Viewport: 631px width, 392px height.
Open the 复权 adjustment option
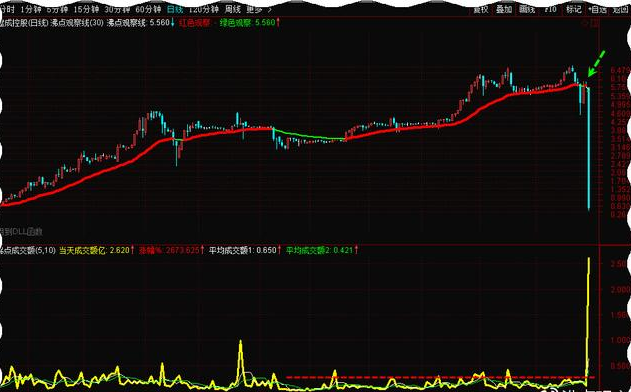[x=480, y=9]
